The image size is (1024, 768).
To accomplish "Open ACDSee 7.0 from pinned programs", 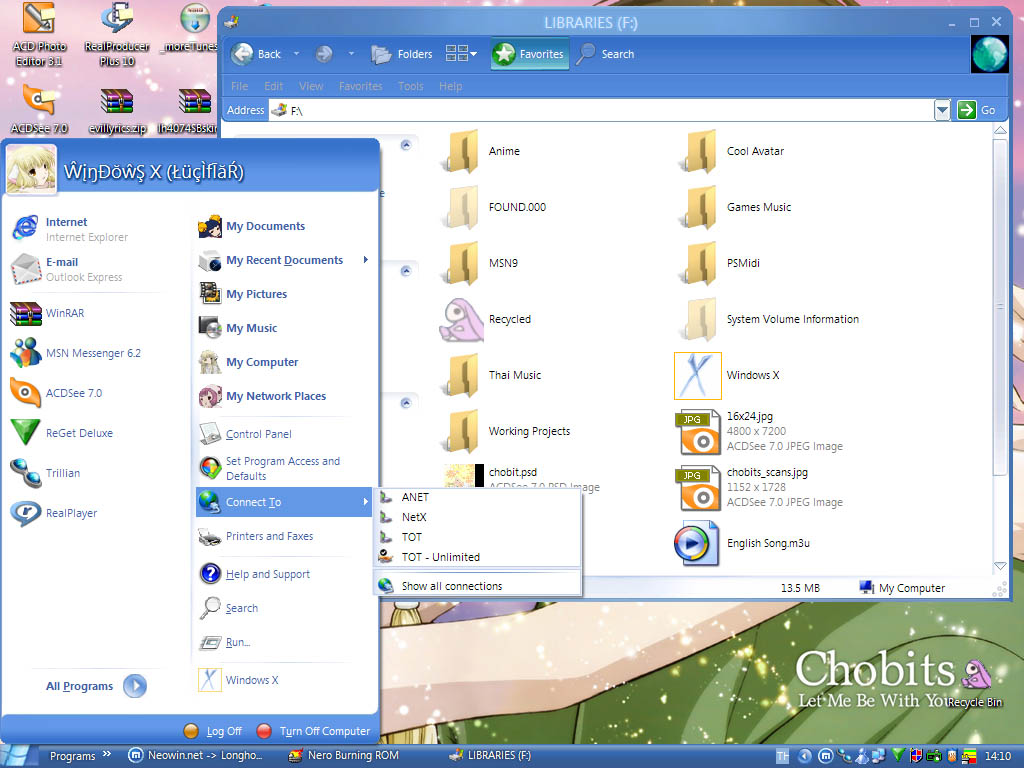I will pos(73,393).
